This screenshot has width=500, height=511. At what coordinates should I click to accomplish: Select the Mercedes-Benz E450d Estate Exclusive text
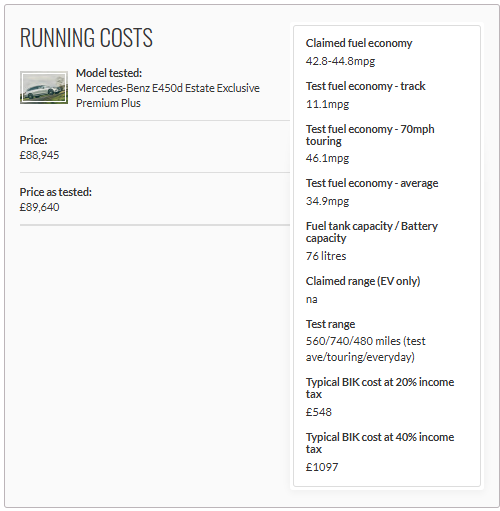(x=168, y=96)
